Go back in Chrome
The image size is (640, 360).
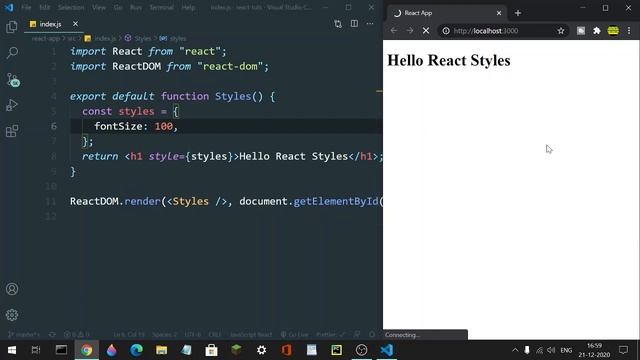coord(393,31)
